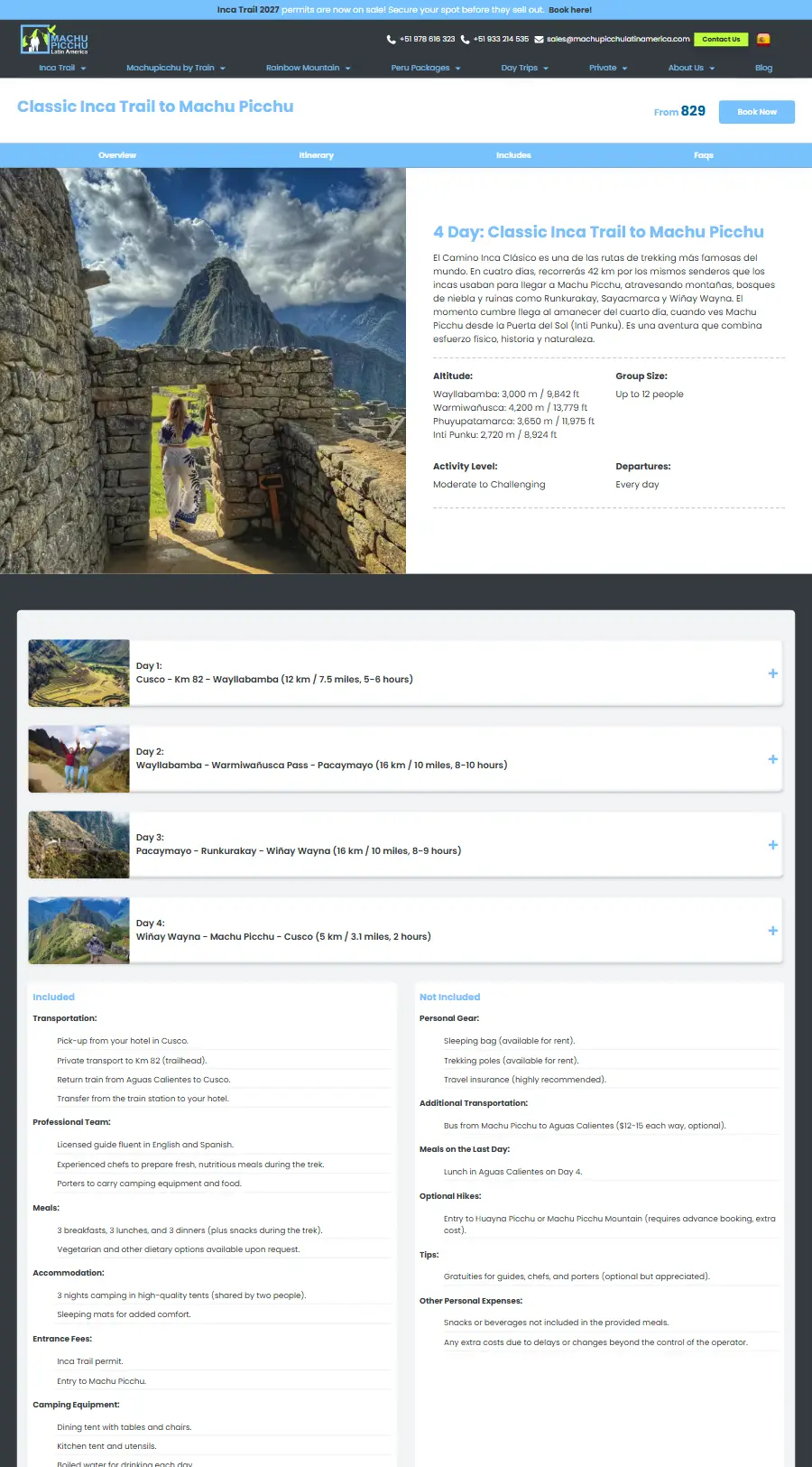Jump to the Overview section tab
Image resolution: width=812 pixels, height=1467 pixels.
pyautogui.click(x=117, y=155)
